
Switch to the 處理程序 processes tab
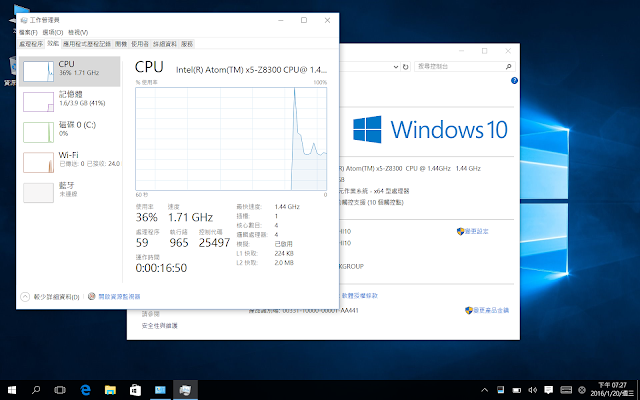pyautogui.click(x=31, y=44)
